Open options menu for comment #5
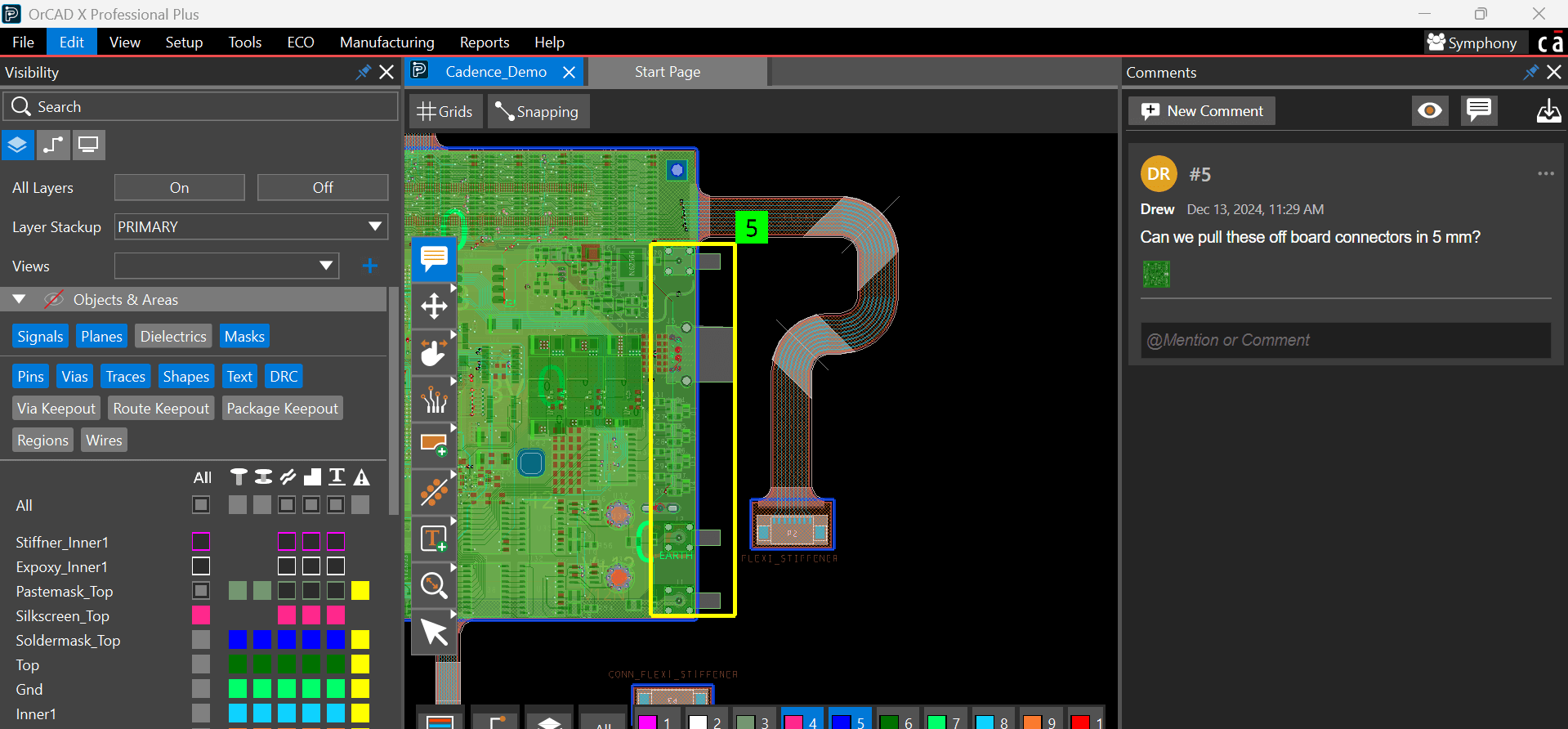Screen dimensions: 1568x729 click(1546, 173)
